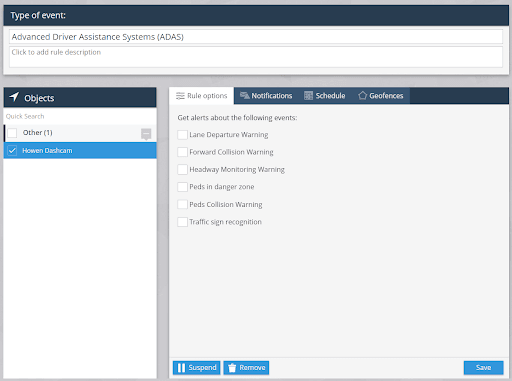Click the trash icon on Remove
Viewport: 512px width, 381px height.
(x=232, y=368)
